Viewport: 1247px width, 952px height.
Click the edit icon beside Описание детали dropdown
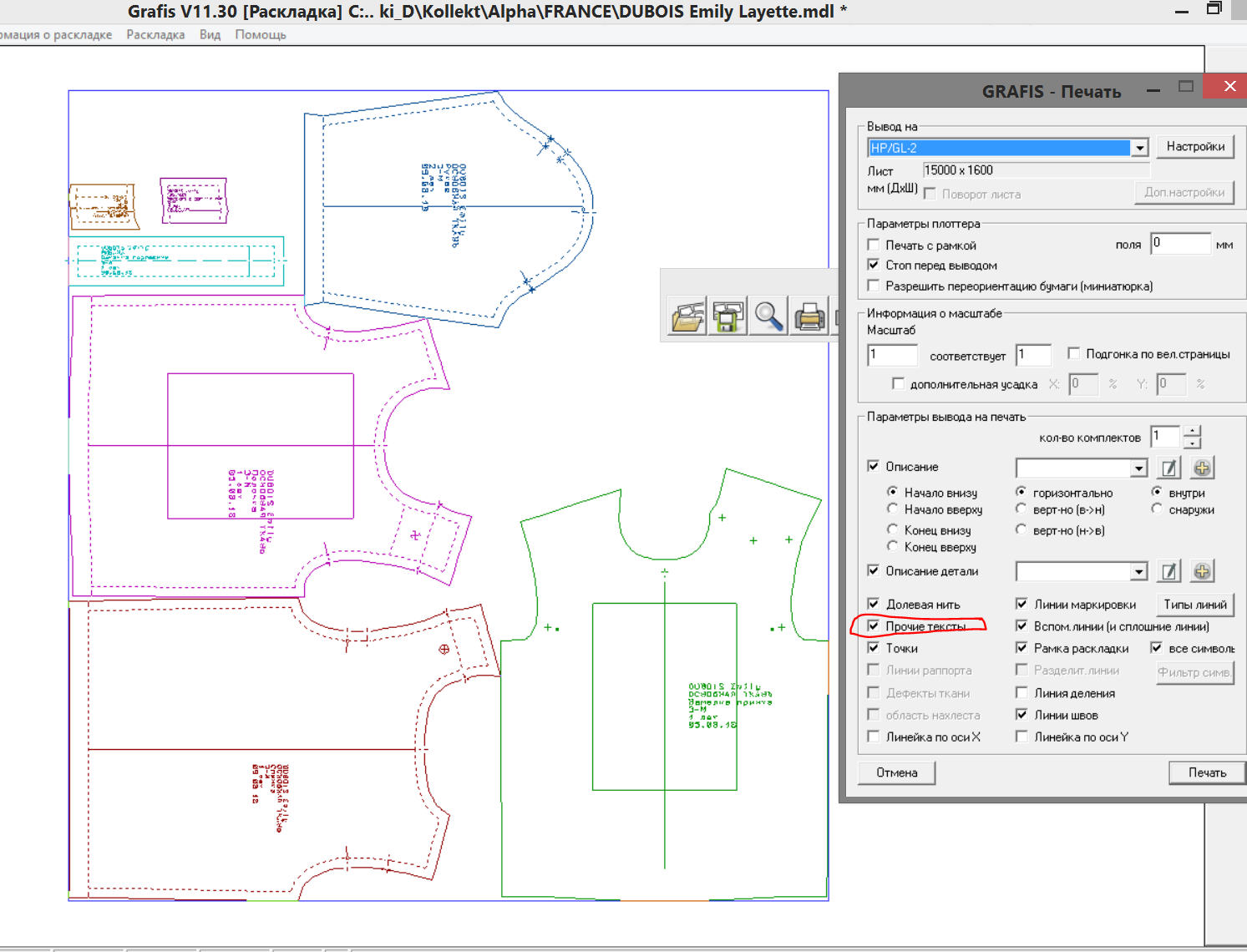(x=1169, y=571)
